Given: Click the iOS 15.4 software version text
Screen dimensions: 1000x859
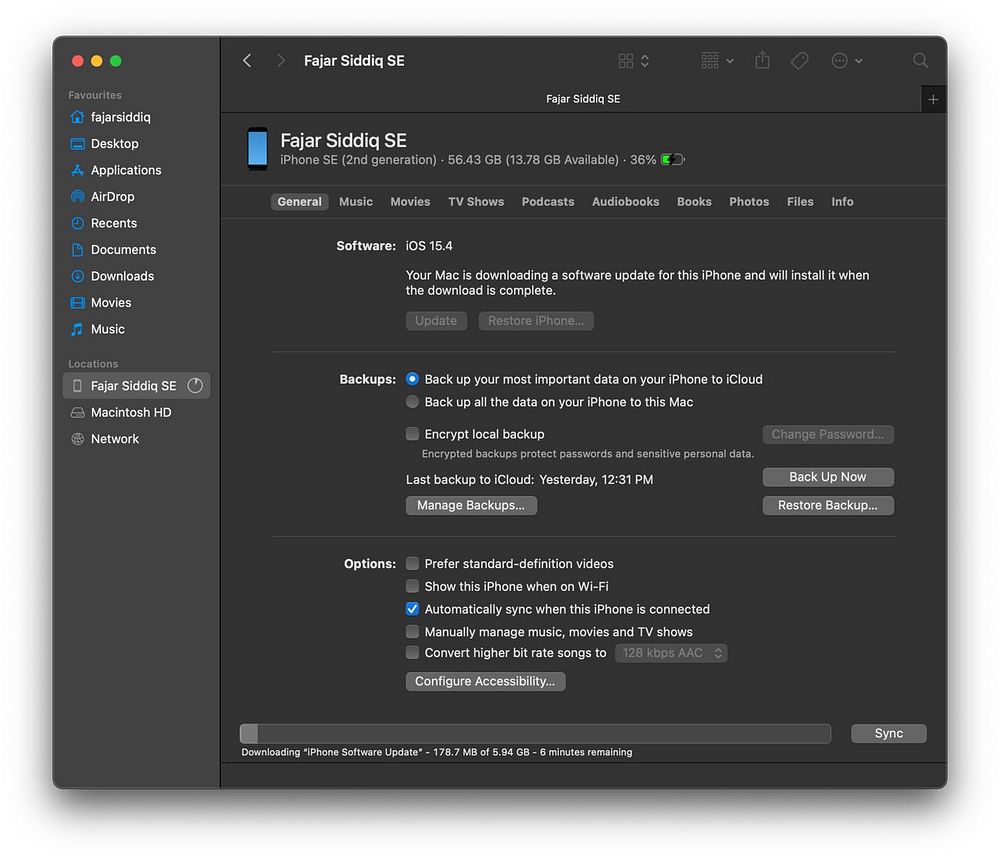Looking at the screenshot, I should (429, 246).
